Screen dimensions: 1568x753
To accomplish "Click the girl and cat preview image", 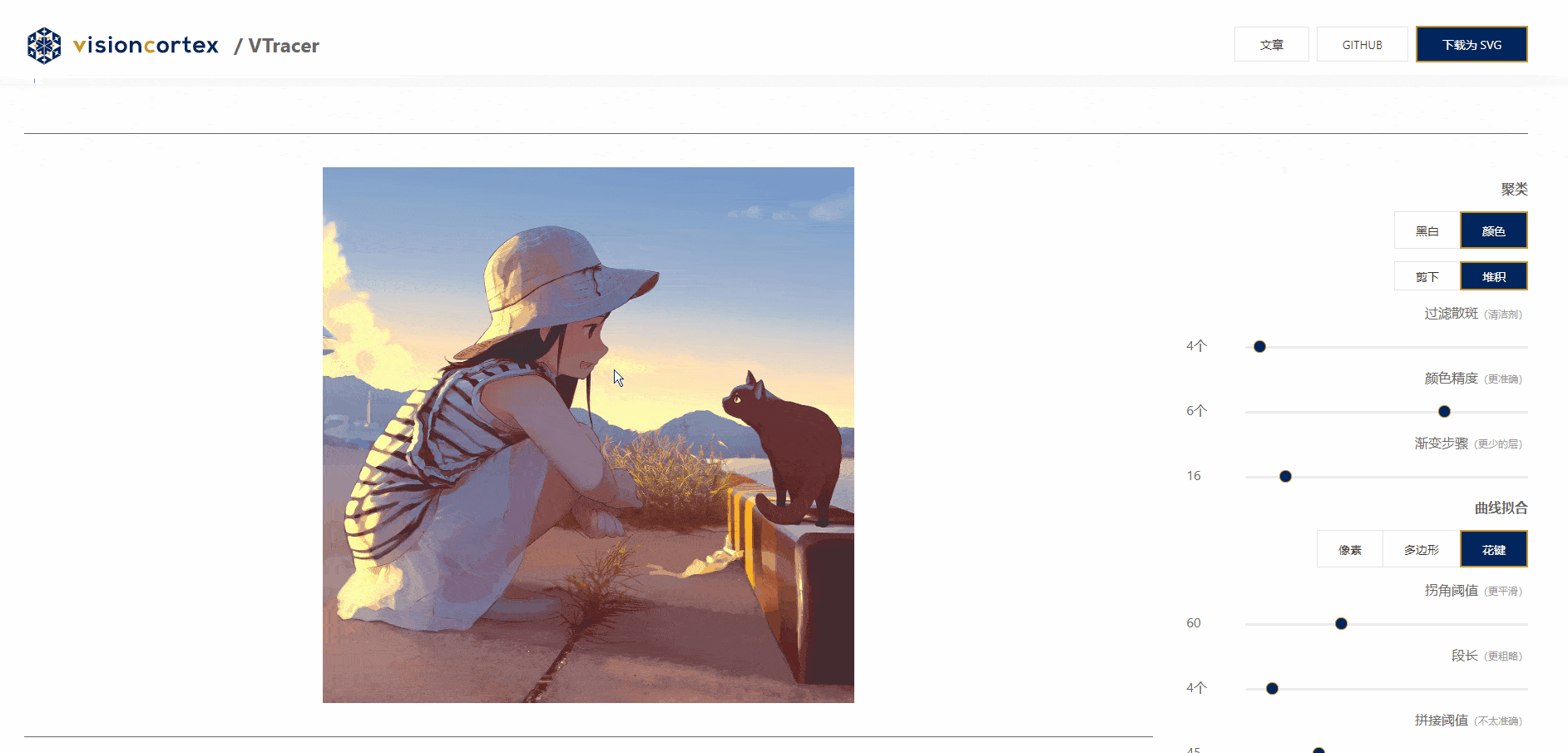I will pyautogui.click(x=588, y=435).
